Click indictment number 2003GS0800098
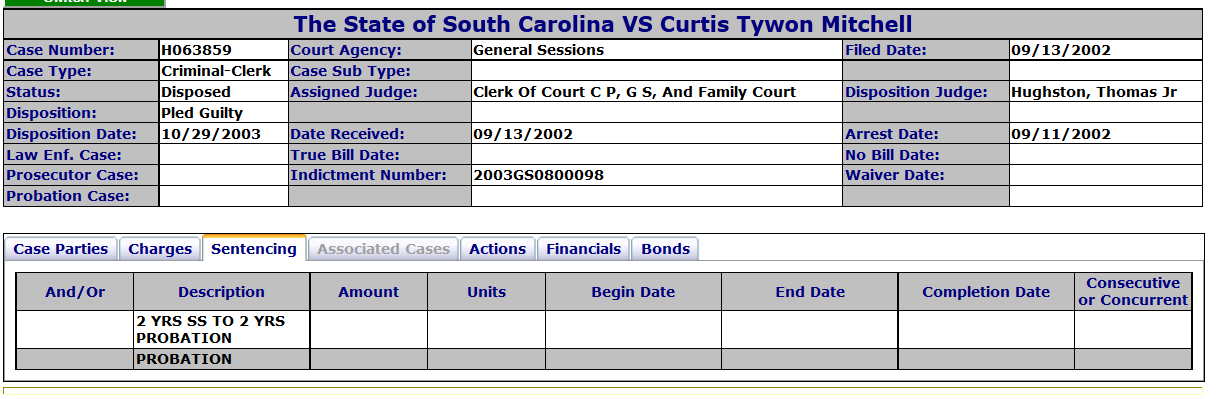1216x399 pixels. pyautogui.click(x=538, y=175)
